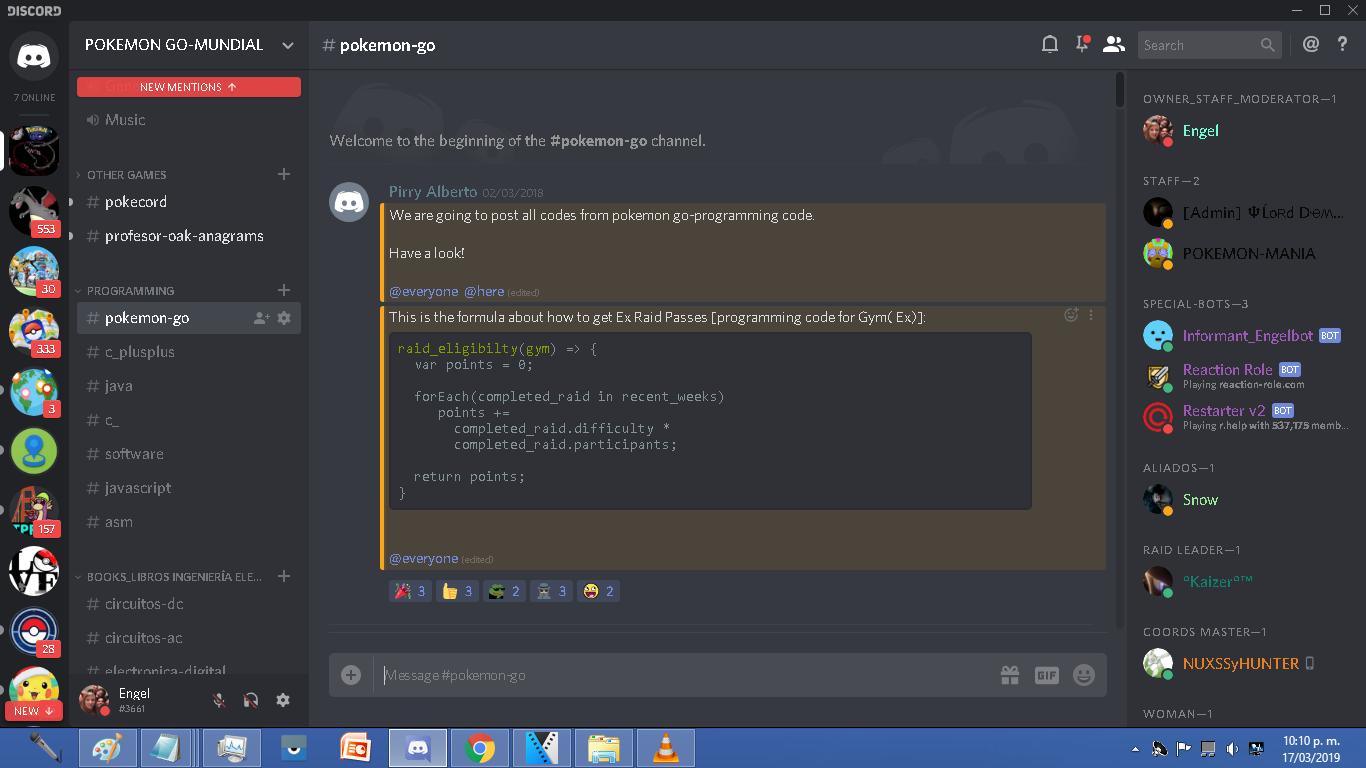The height and width of the screenshot is (768, 1366).
Task: Toggle the fourth reaction showing 3
Action: point(552,591)
